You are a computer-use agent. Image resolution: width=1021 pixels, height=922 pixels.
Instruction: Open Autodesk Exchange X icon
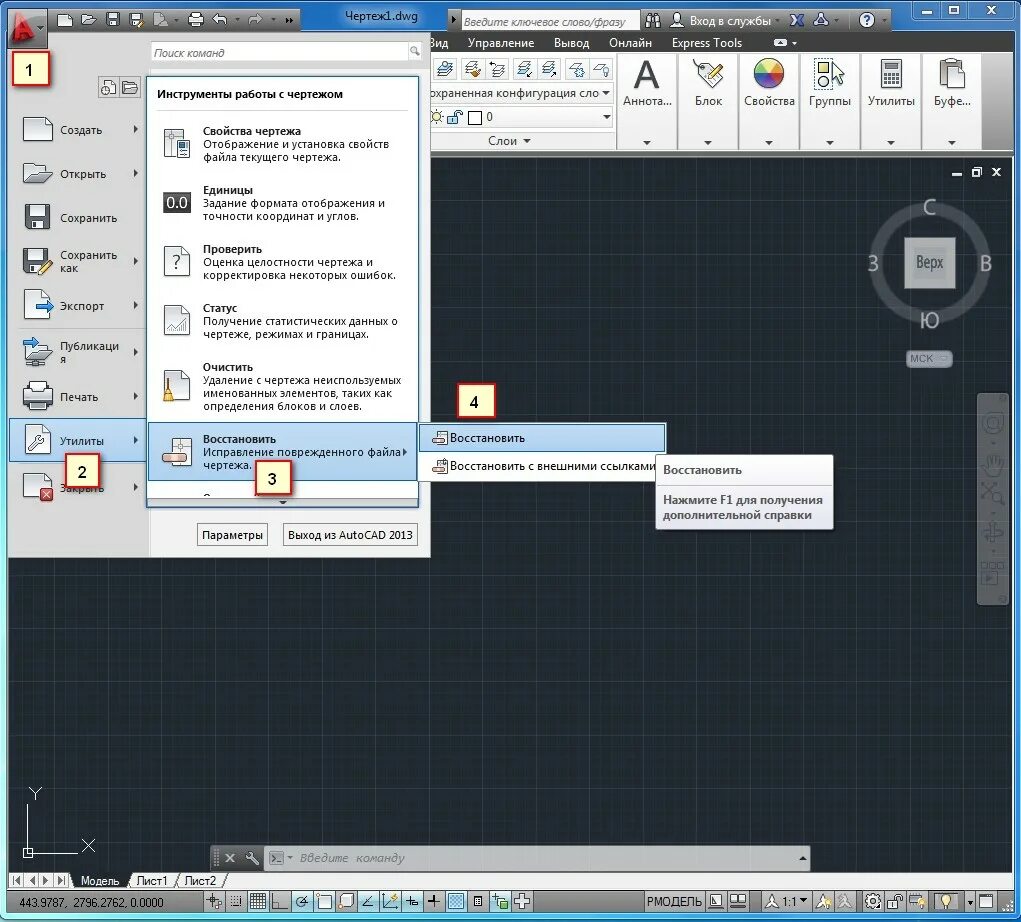[x=796, y=21]
